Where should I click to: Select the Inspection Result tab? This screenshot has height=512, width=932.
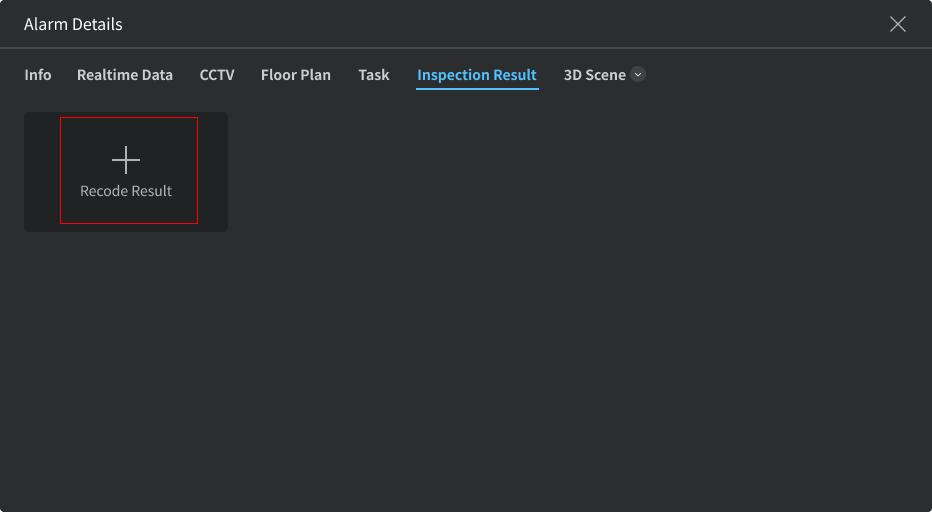[477, 75]
